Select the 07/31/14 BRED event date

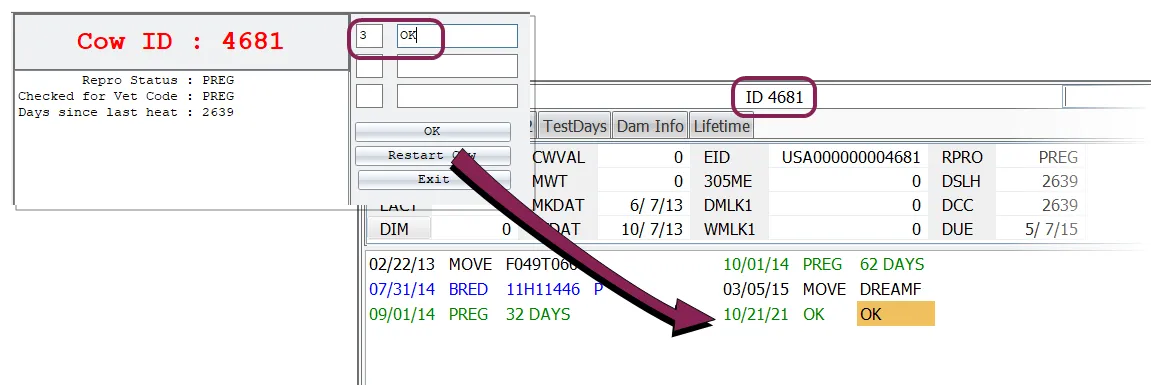[402, 289]
